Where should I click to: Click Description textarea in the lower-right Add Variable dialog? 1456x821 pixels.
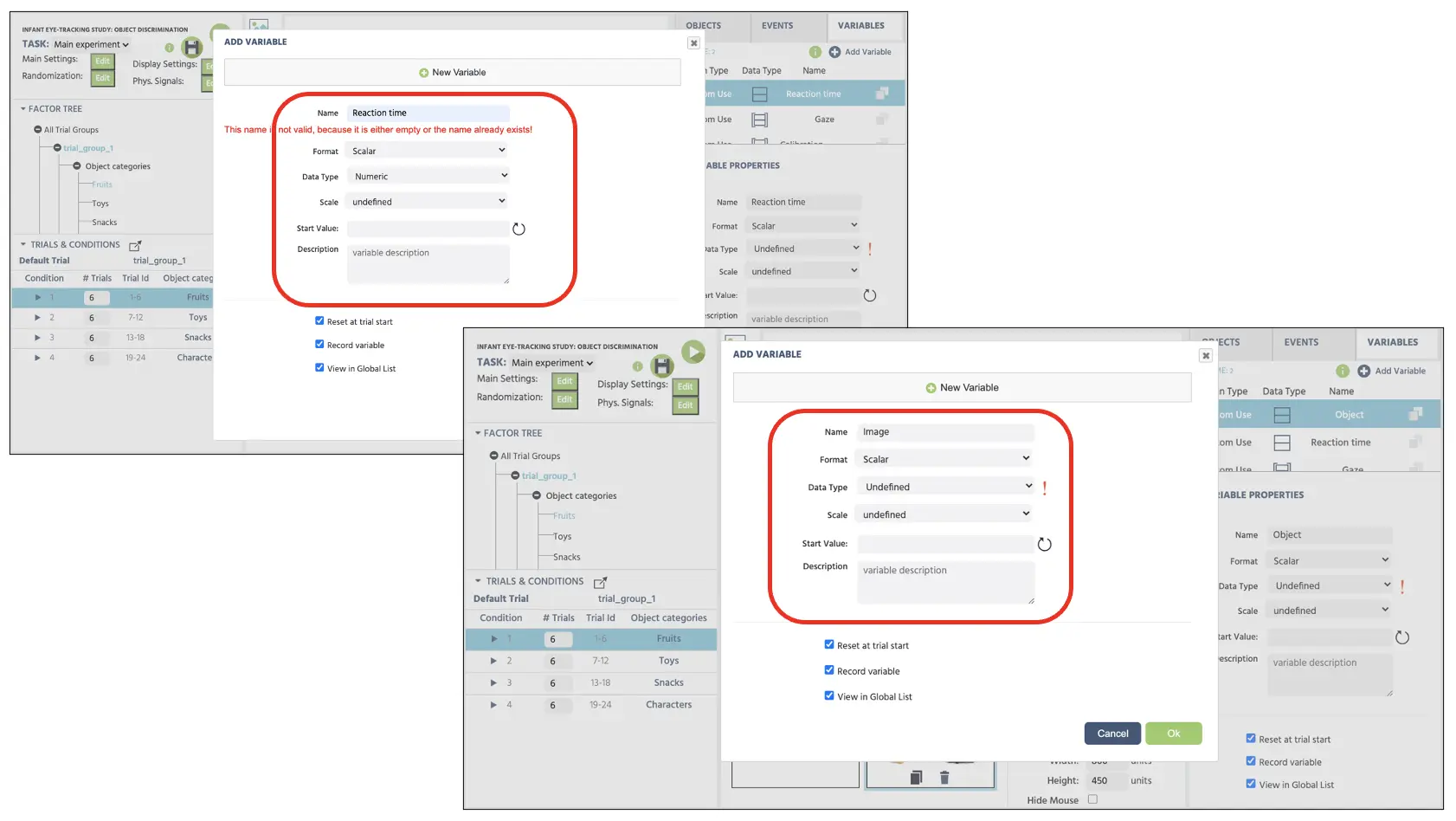click(945, 582)
